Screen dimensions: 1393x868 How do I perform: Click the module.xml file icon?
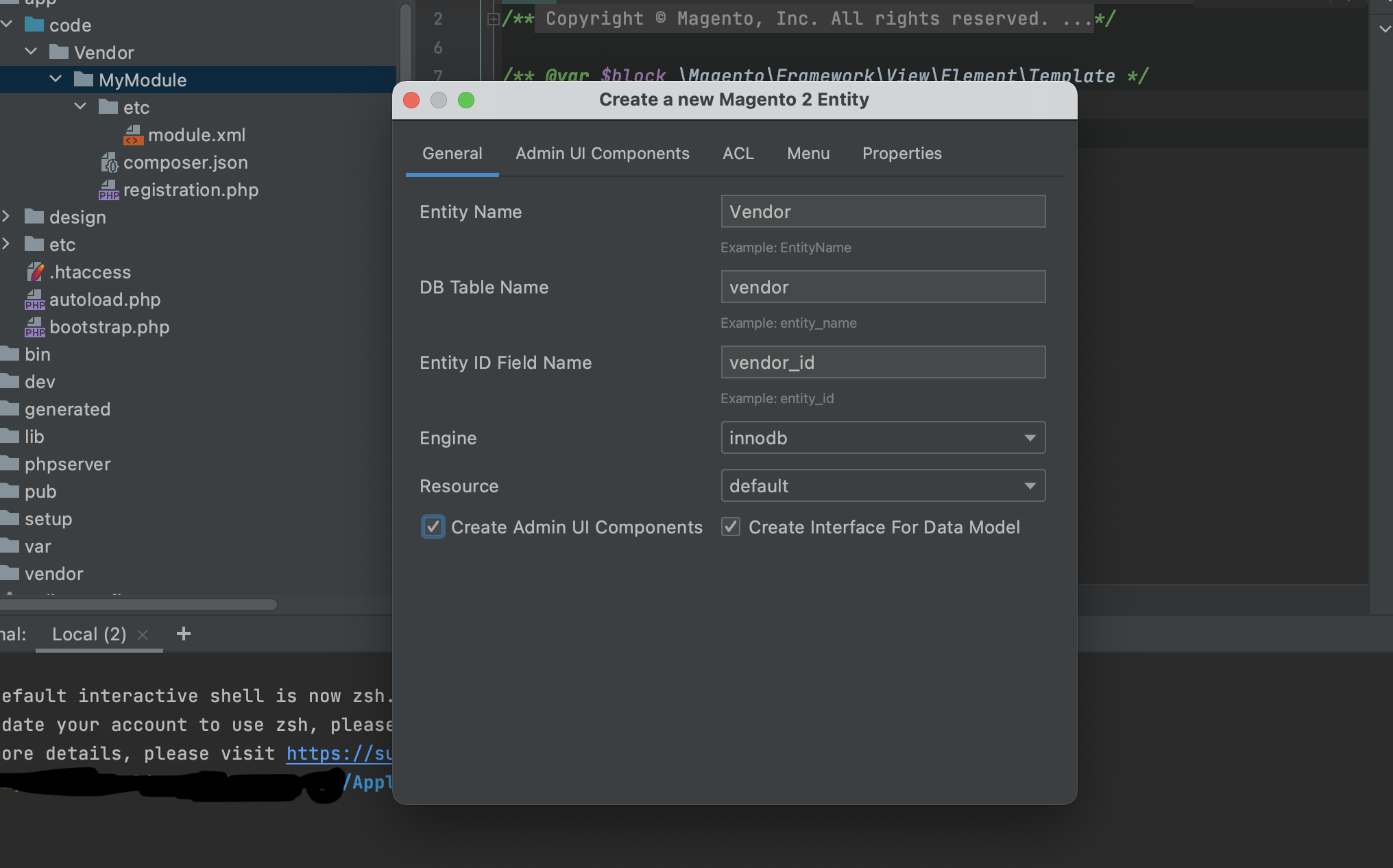pos(133,135)
